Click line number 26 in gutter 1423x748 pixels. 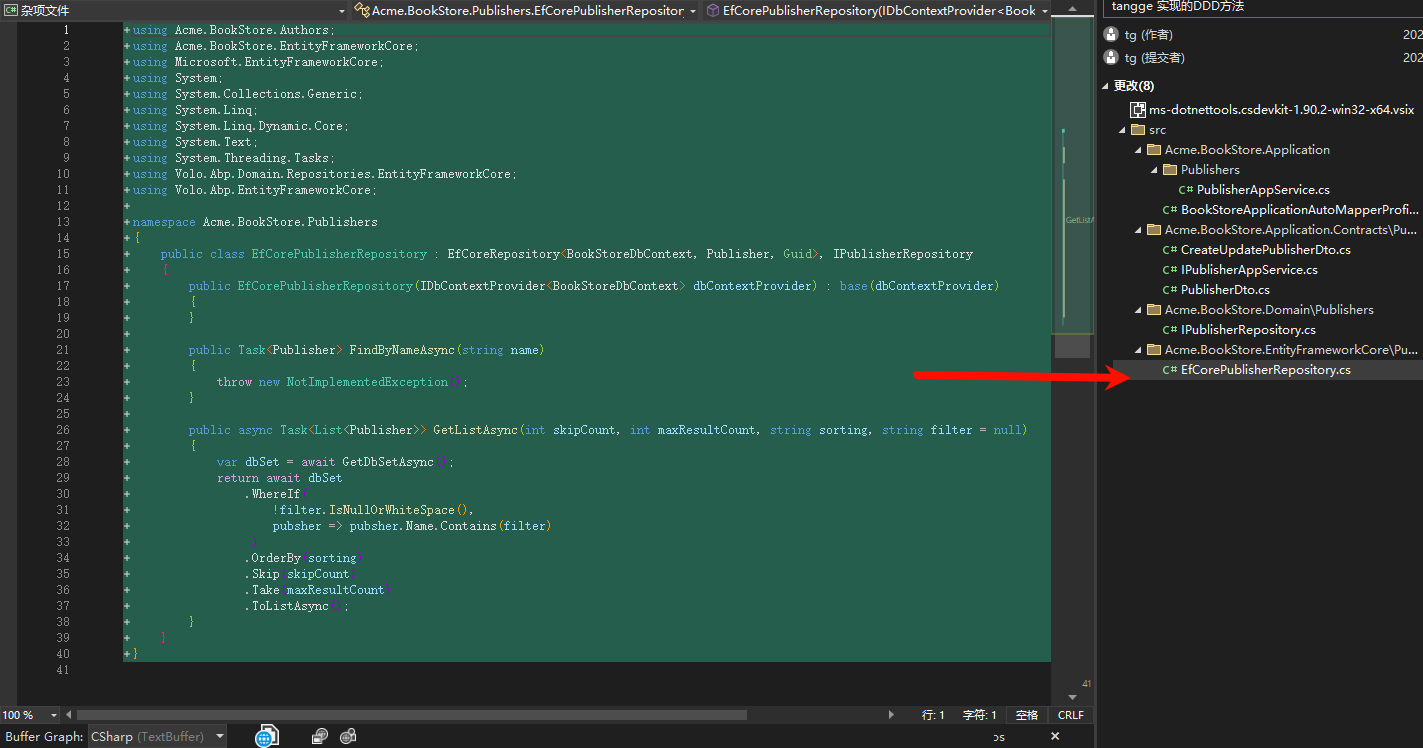(63, 430)
